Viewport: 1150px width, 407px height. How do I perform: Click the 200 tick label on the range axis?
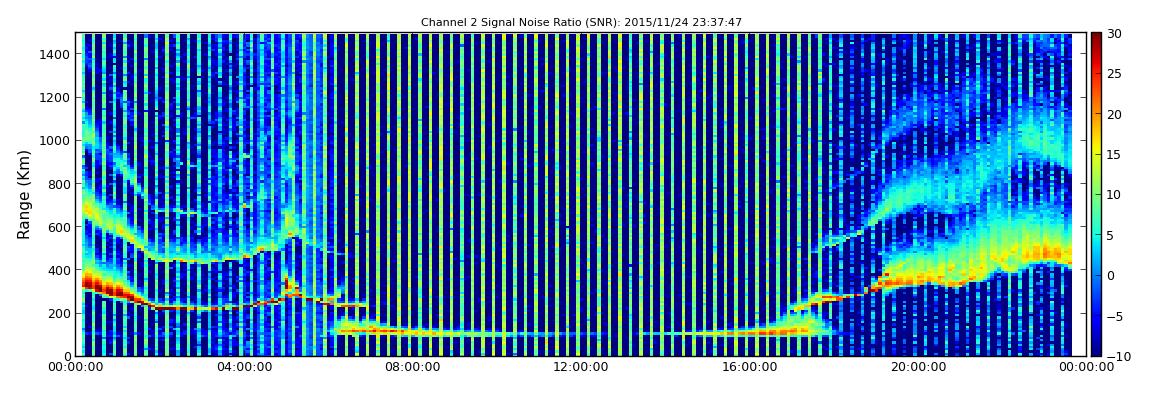point(59,313)
